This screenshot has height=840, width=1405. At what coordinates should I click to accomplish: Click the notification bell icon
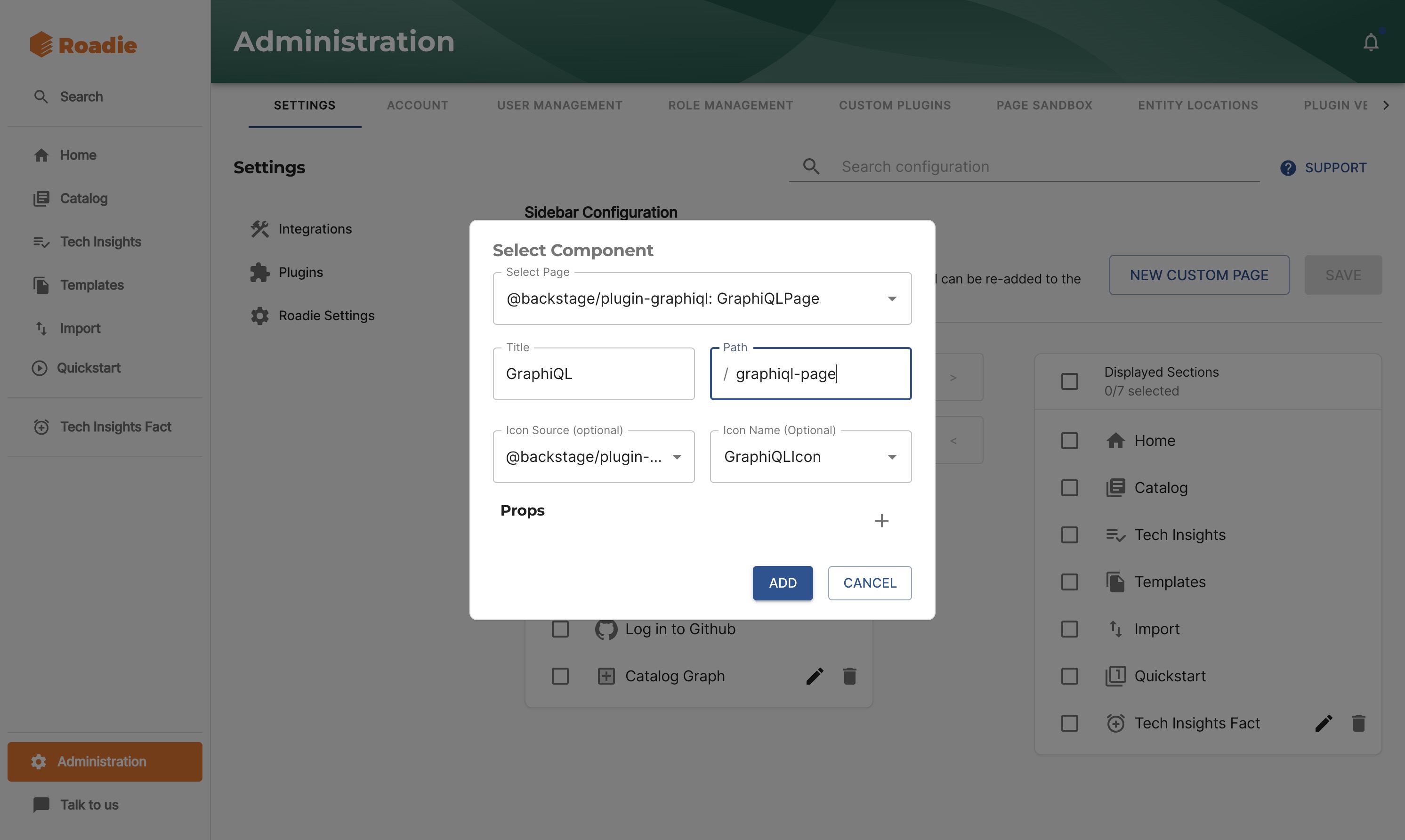[1371, 41]
